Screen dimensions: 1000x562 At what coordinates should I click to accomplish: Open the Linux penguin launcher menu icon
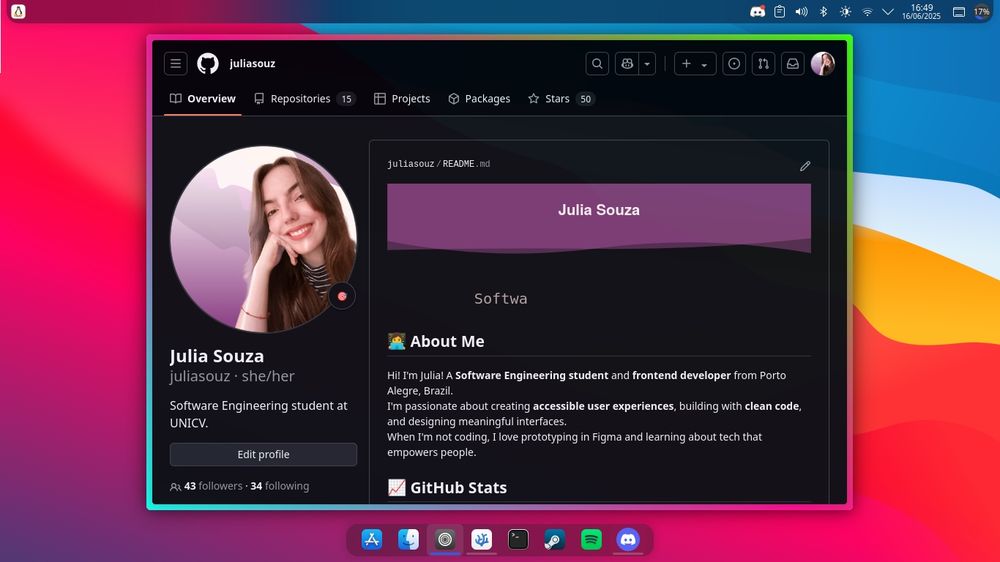(18, 11)
